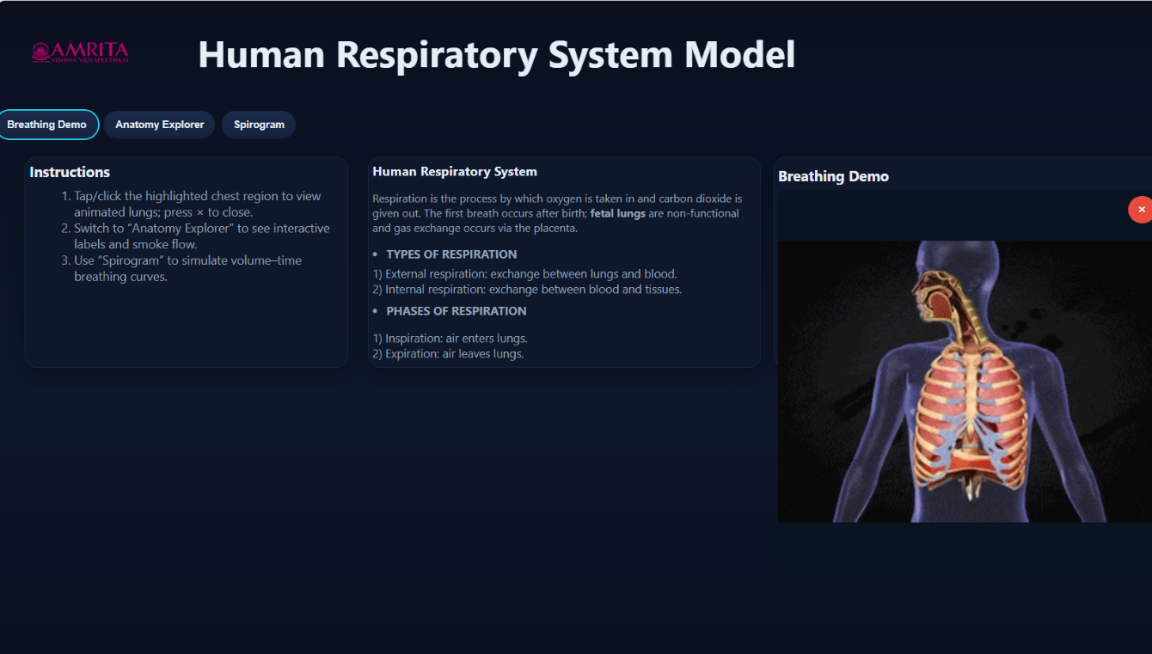This screenshot has height=654, width=1152.
Task: Click the Instructions panel heading
Action: [70, 172]
